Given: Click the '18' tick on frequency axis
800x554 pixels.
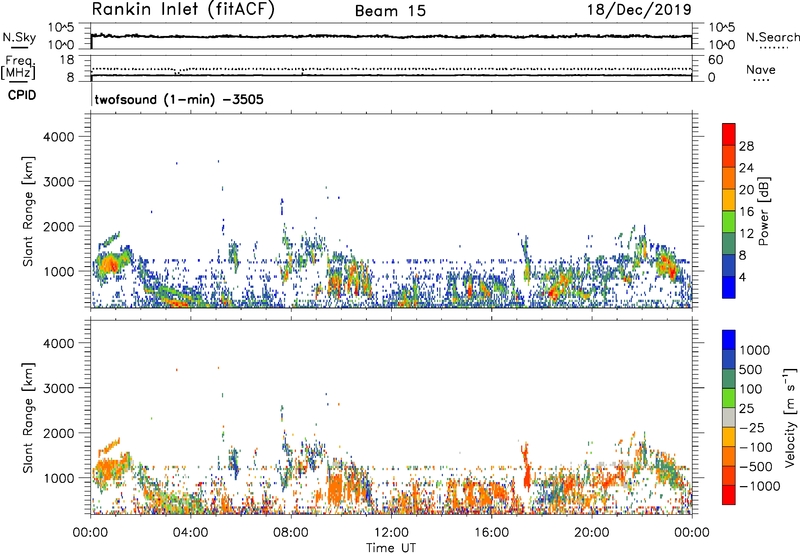Looking at the screenshot, I should click(66, 60).
